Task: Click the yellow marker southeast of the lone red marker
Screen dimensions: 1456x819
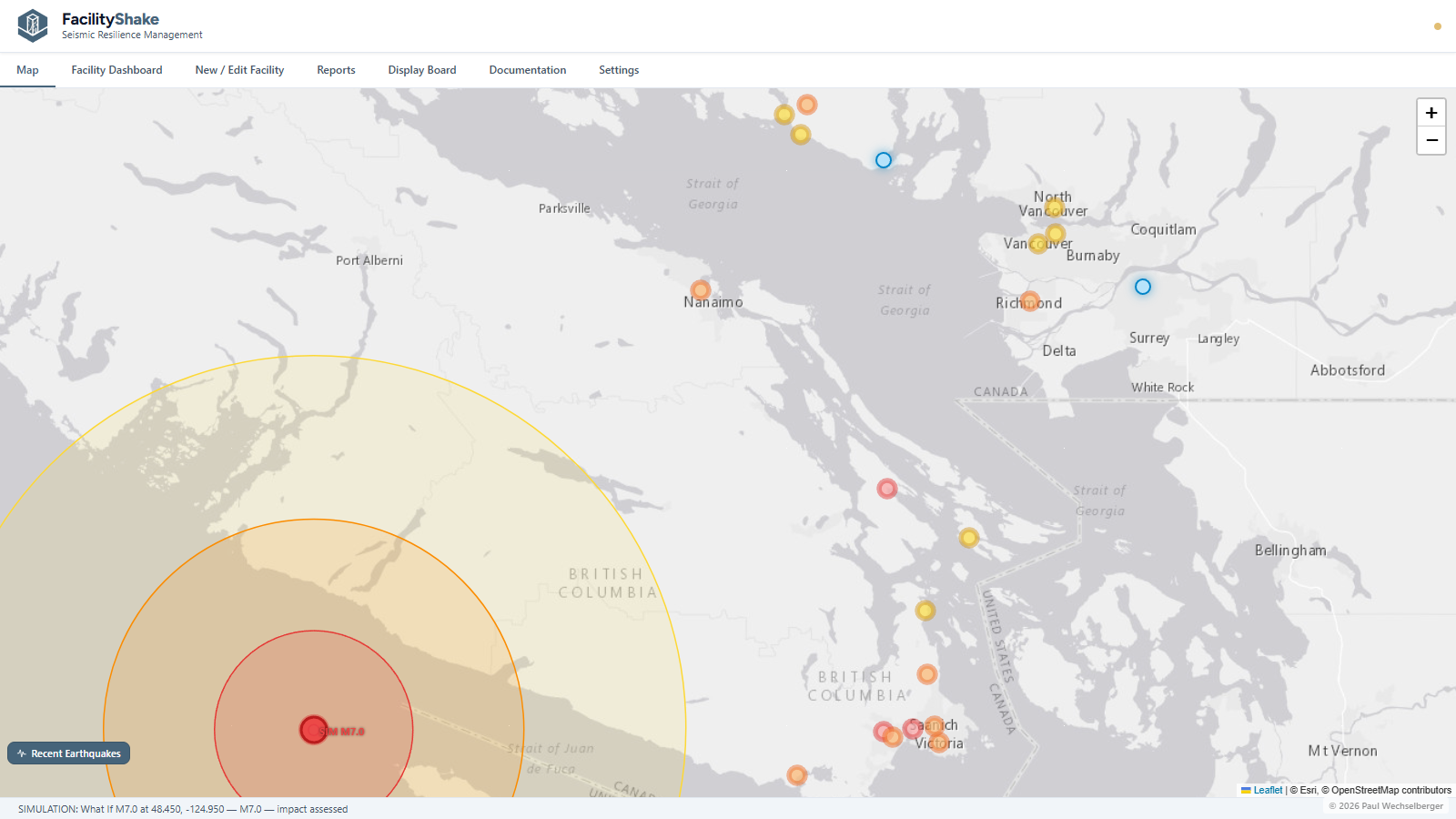Action: click(969, 538)
